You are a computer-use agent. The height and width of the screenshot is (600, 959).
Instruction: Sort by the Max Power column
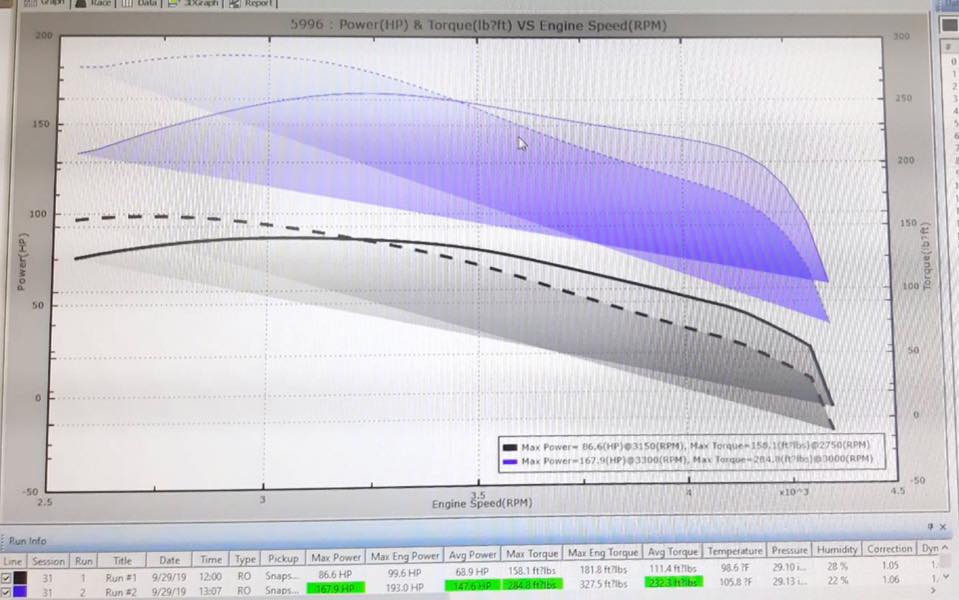click(336, 557)
